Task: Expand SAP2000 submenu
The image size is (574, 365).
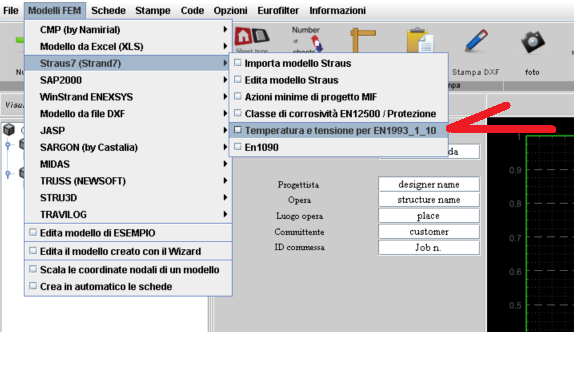Action: coord(128,80)
